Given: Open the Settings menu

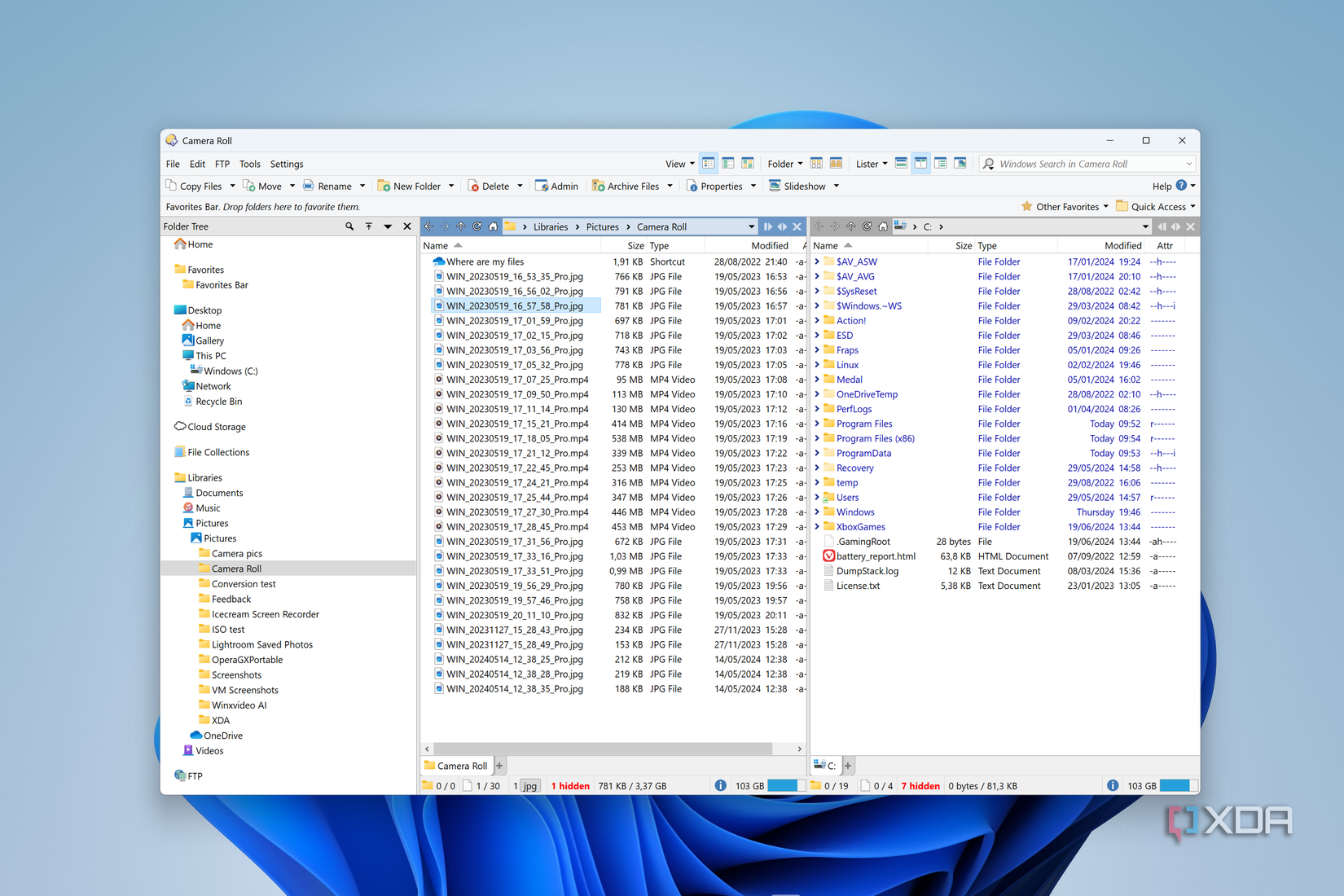Looking at the screenshot, I should tap(287, 164).
